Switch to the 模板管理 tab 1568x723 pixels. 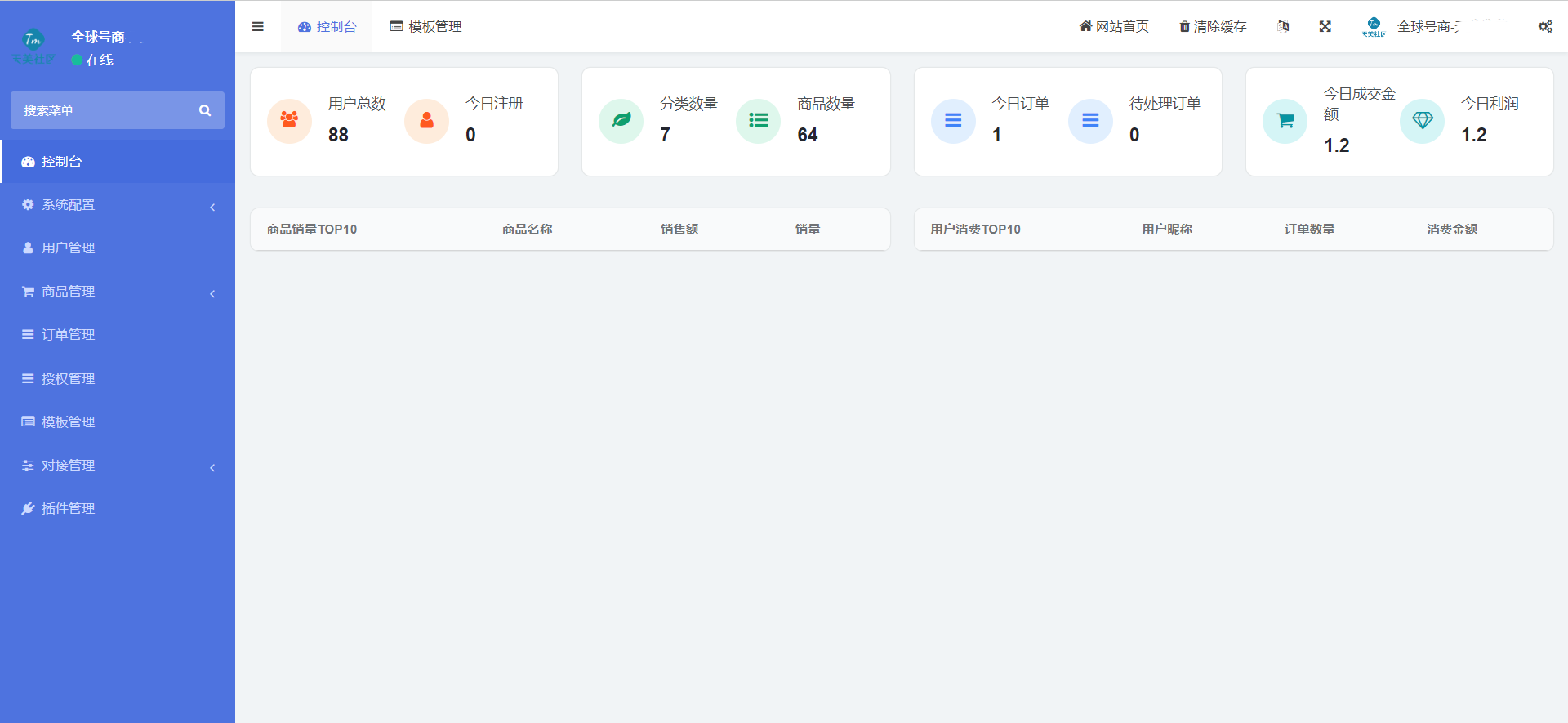click(x=425, y=27)
